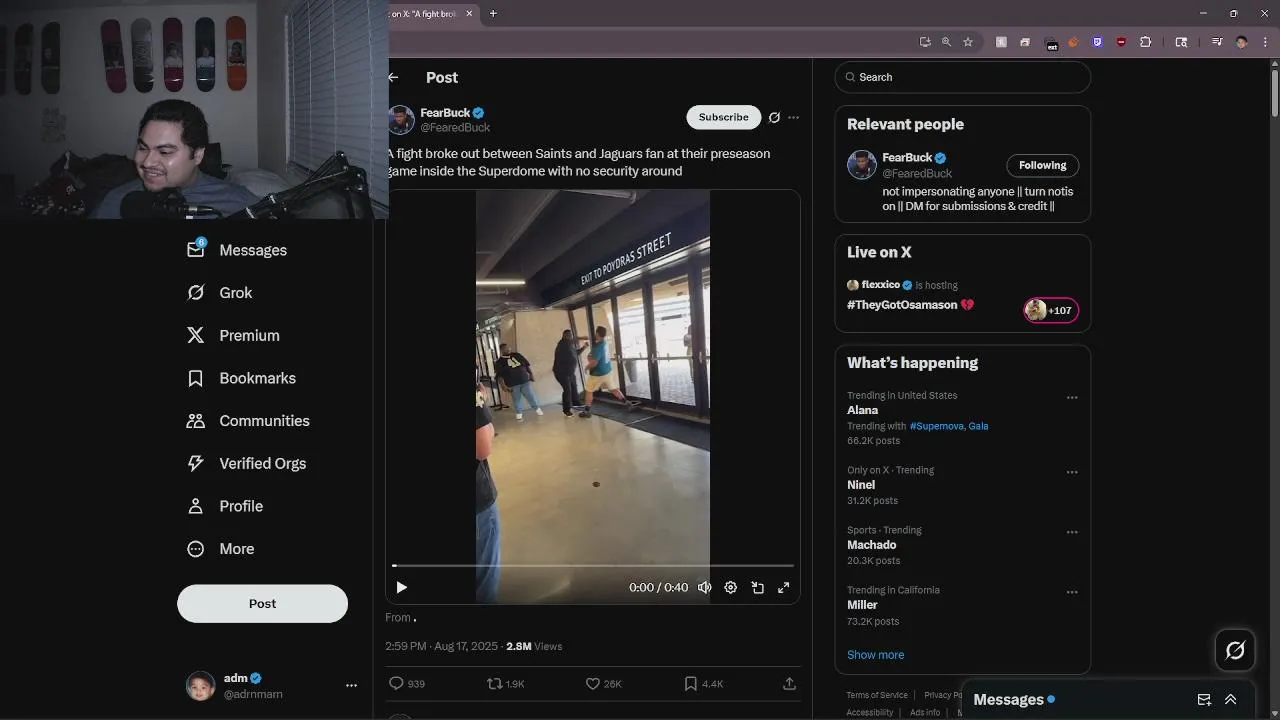Share the post with the share icon

click(789, 684)
